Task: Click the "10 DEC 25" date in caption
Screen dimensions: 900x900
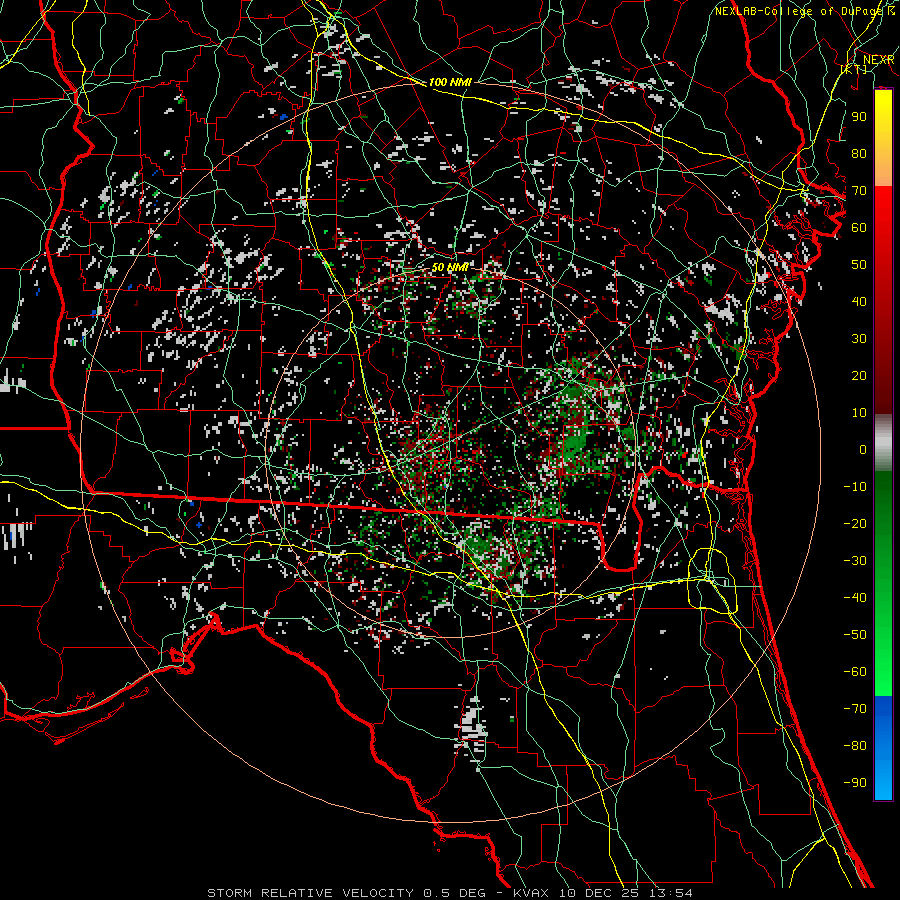Action: point(599,893)
